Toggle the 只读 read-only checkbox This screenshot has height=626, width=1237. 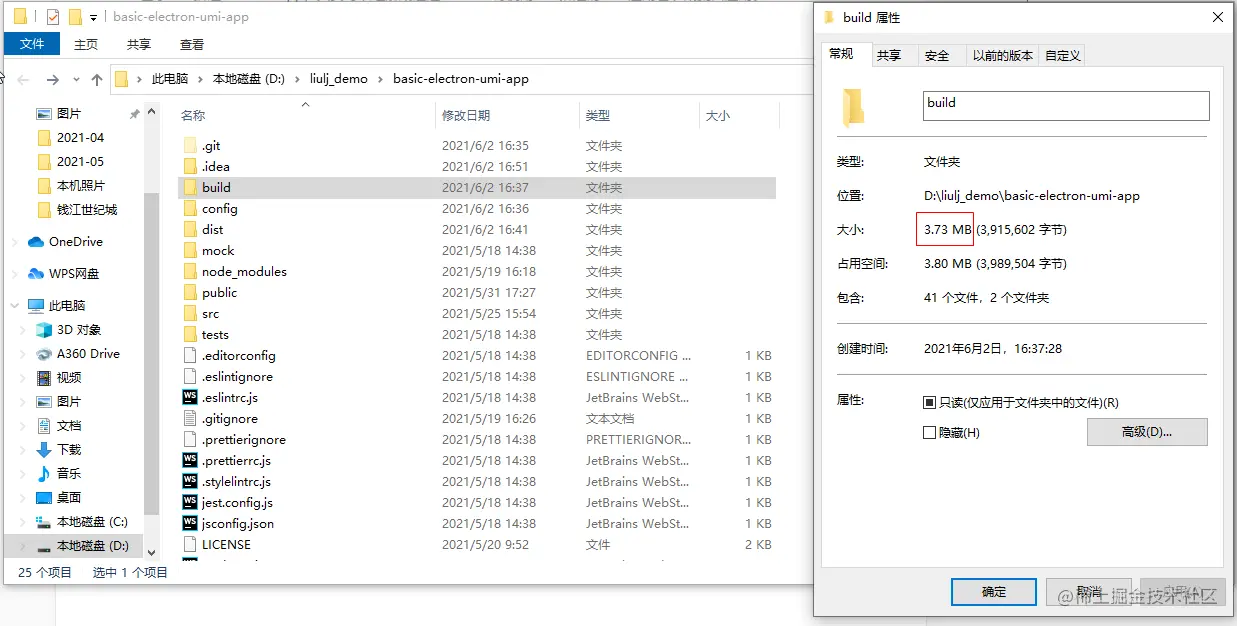coord(929,403)
